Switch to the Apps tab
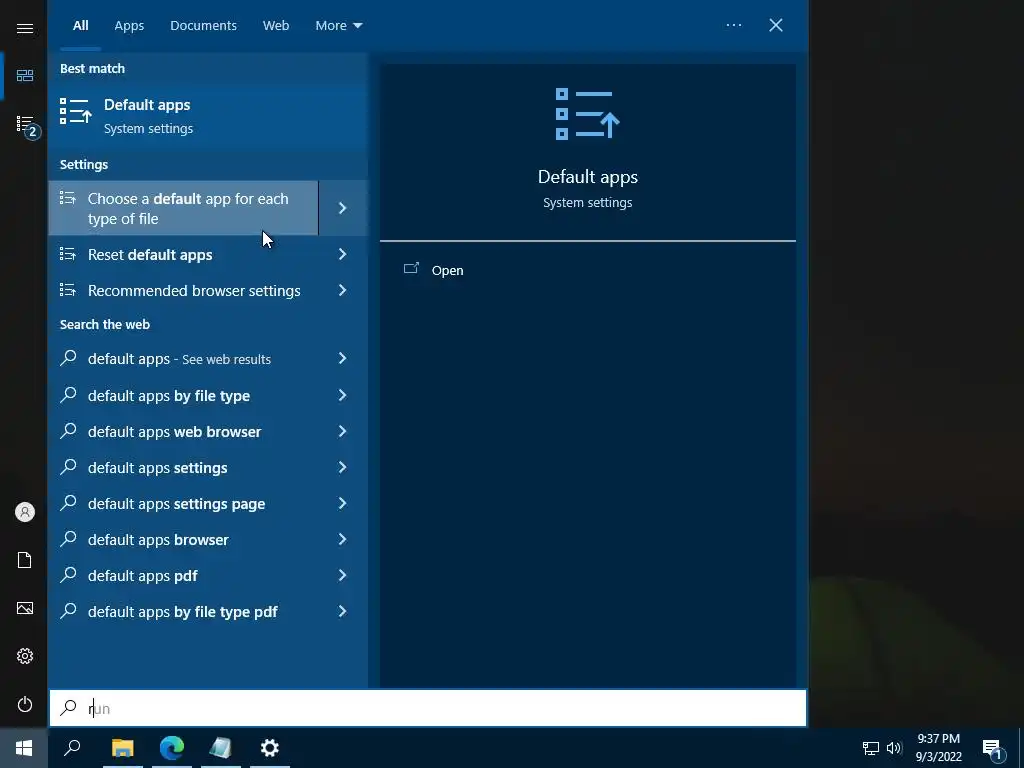 pyautogui.click(x=129, y=25)
